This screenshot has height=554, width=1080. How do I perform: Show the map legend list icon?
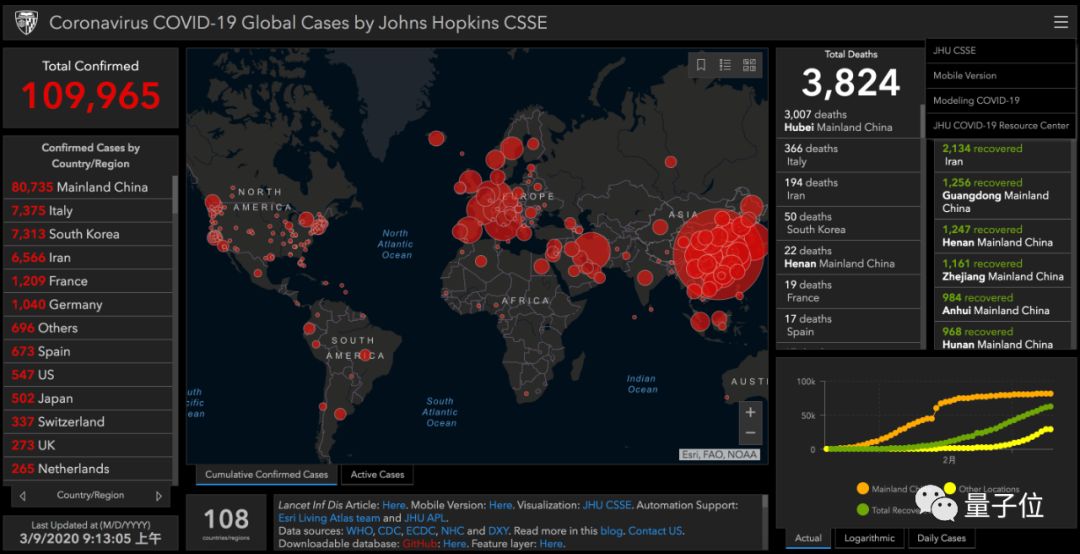[x=725, y=65]
